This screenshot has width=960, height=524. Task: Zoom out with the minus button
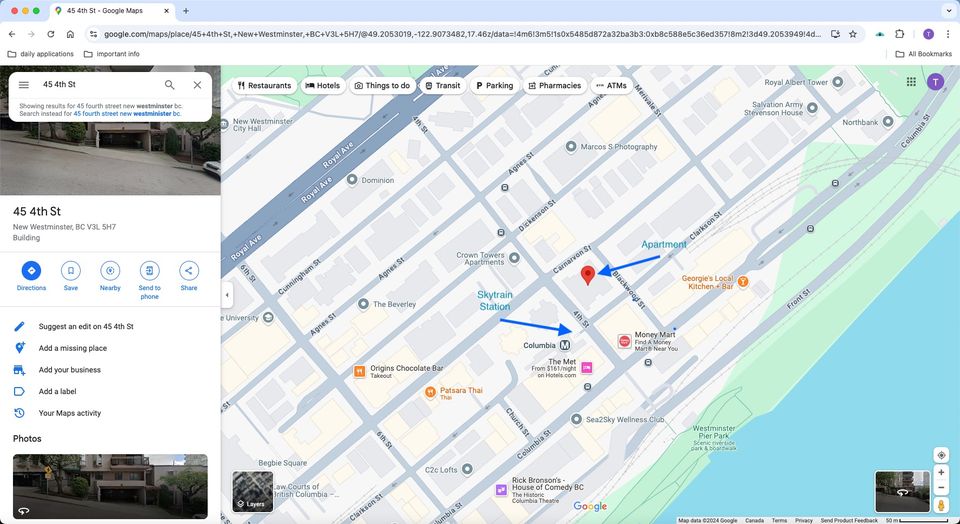click(941, 488)
